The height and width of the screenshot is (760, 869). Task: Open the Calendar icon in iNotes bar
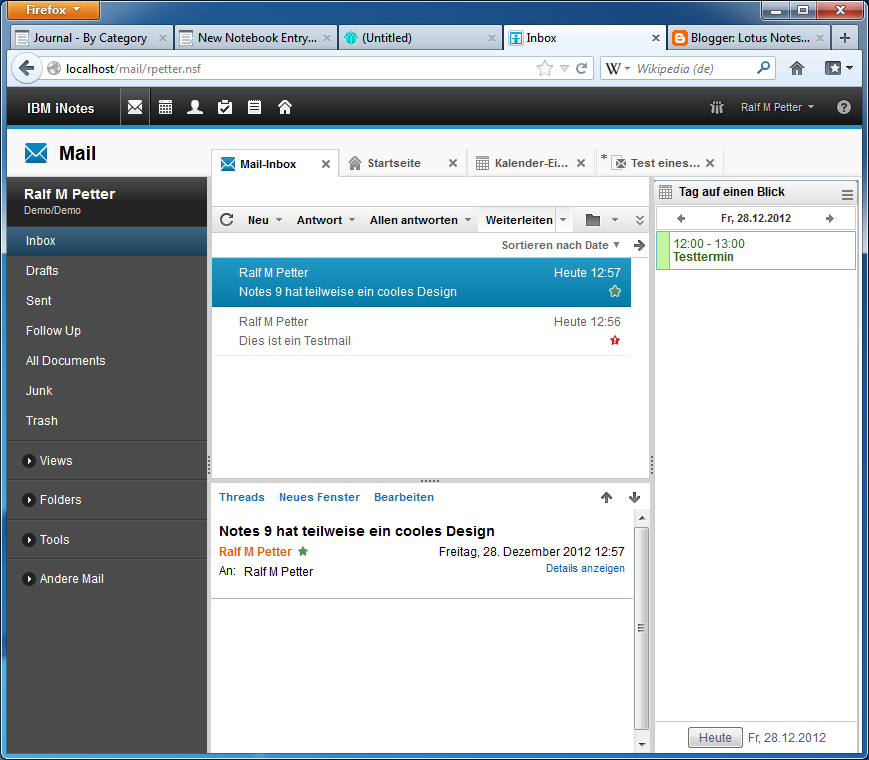coord(165,107)
